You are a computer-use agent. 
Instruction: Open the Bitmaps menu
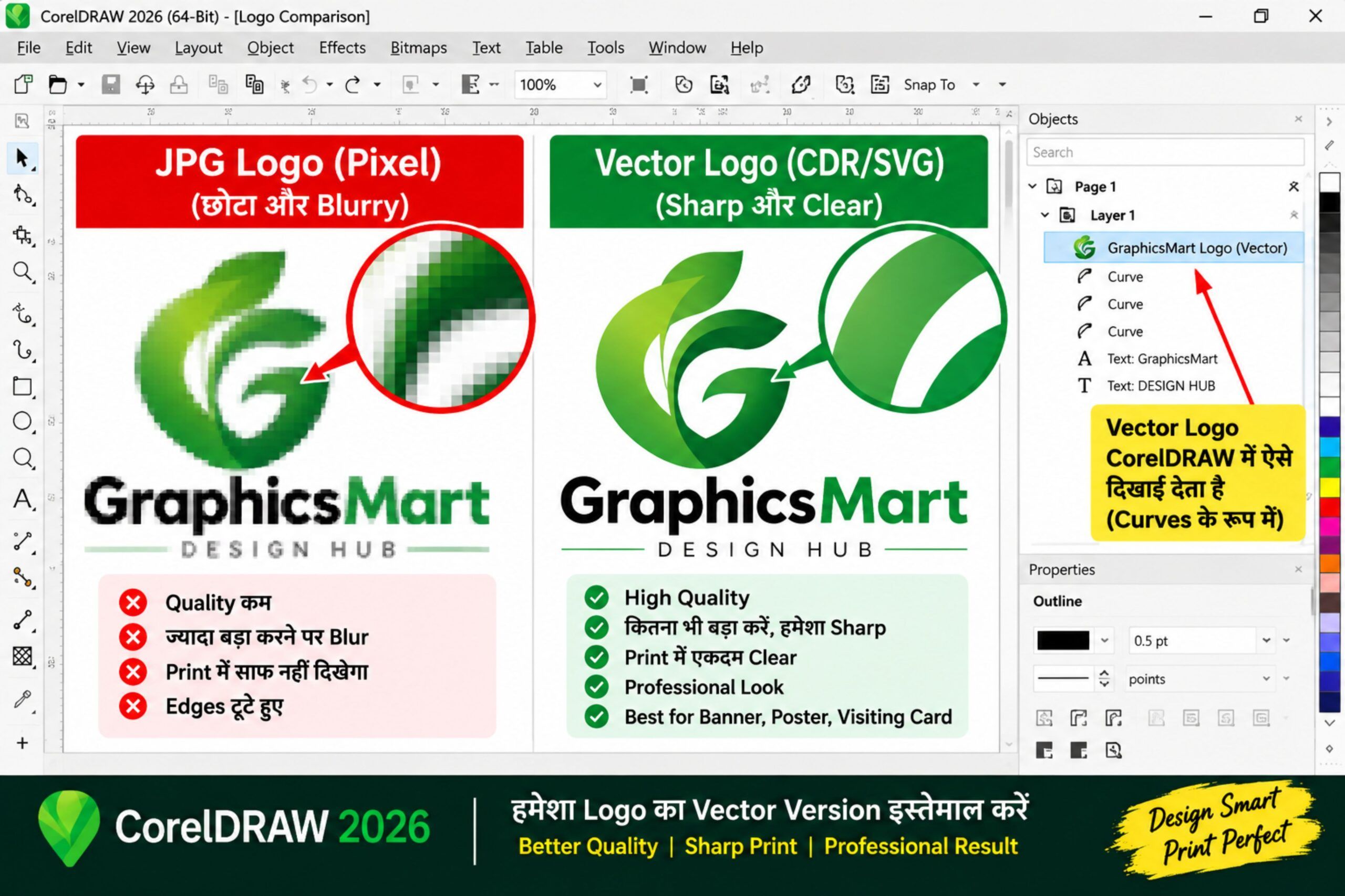point(419,48)
